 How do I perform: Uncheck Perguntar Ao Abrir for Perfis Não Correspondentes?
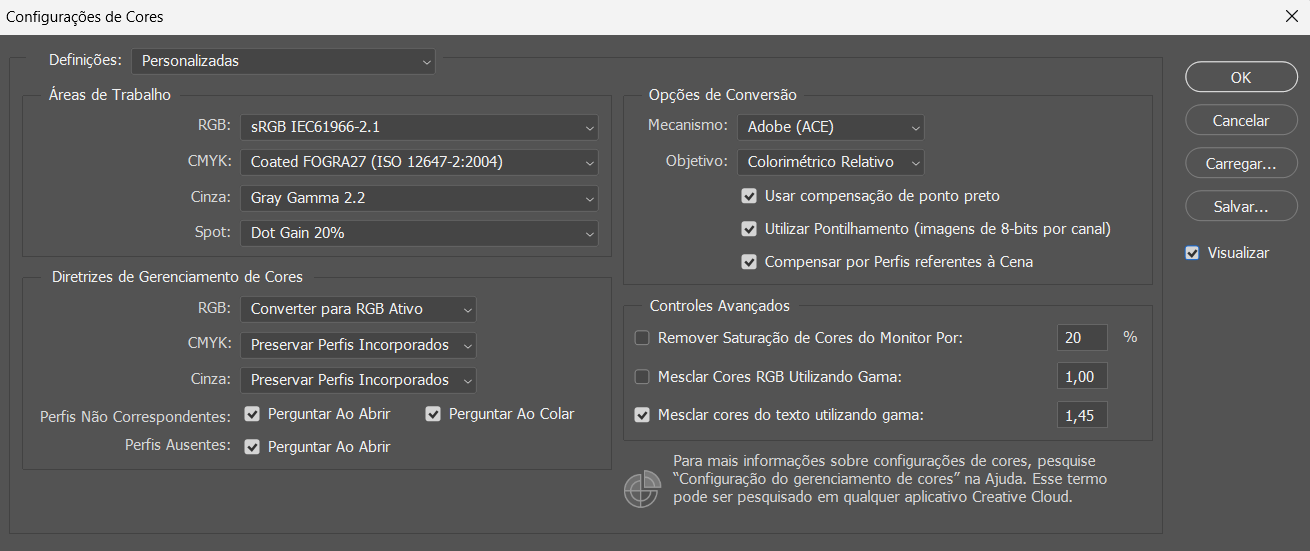pos(252,413)
